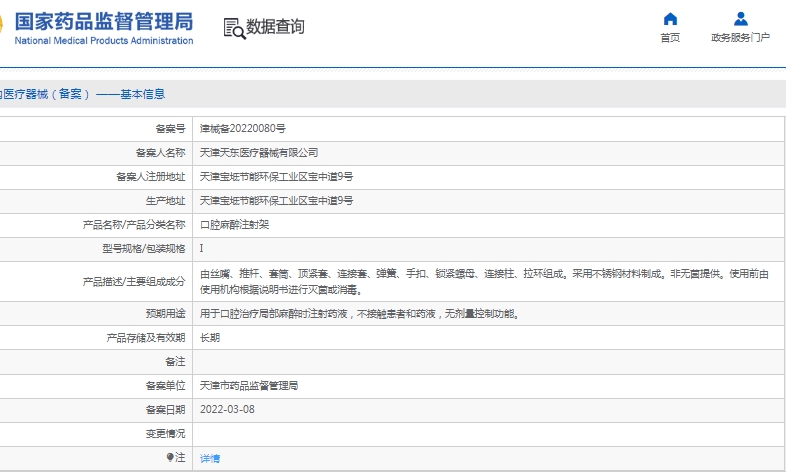Click the 政务服务门户 label
The image size is (786, 476).
coord(740,38)
